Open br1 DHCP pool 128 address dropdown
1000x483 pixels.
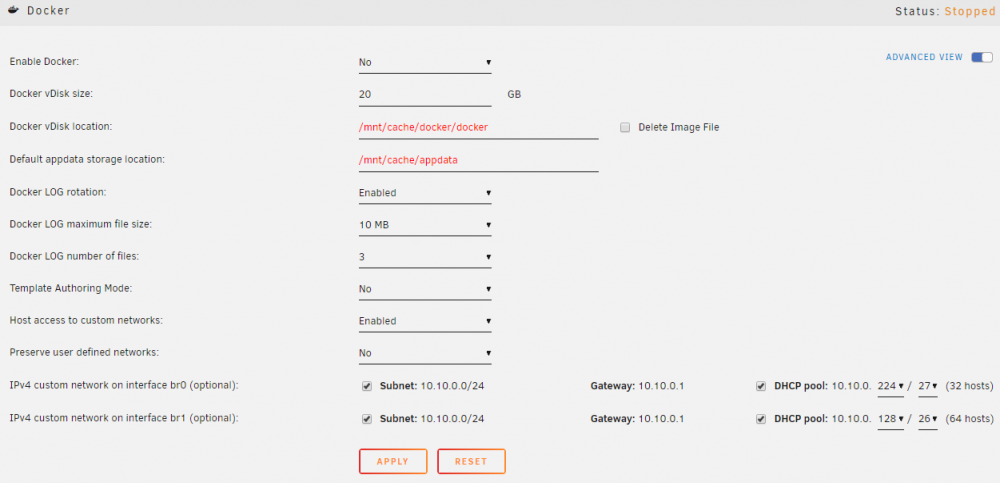coord(890,419)
